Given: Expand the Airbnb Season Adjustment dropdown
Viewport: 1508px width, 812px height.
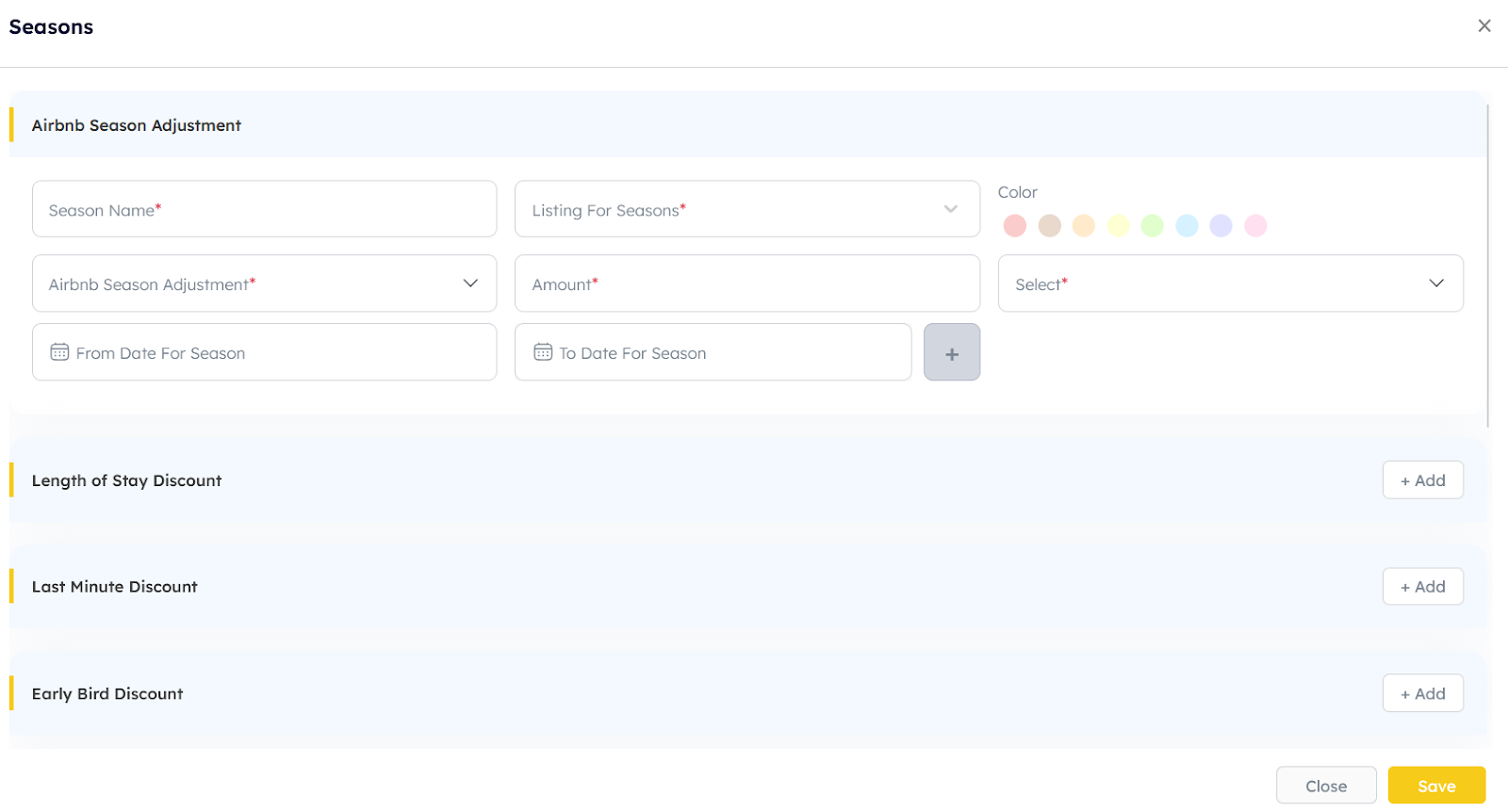Looking at the screenshot, I should click(x=264, y=284).
